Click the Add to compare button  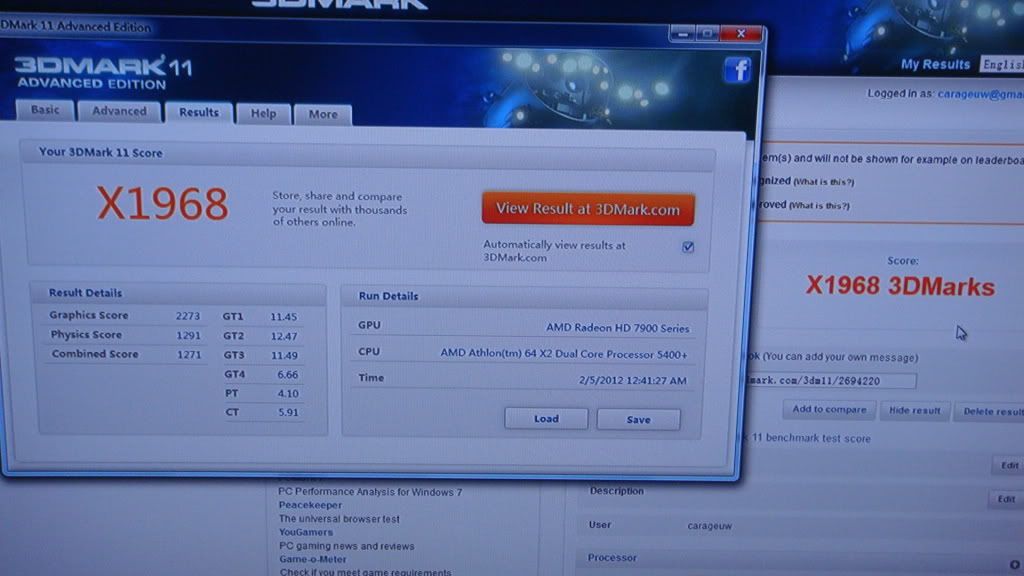(x=829, y=409)
